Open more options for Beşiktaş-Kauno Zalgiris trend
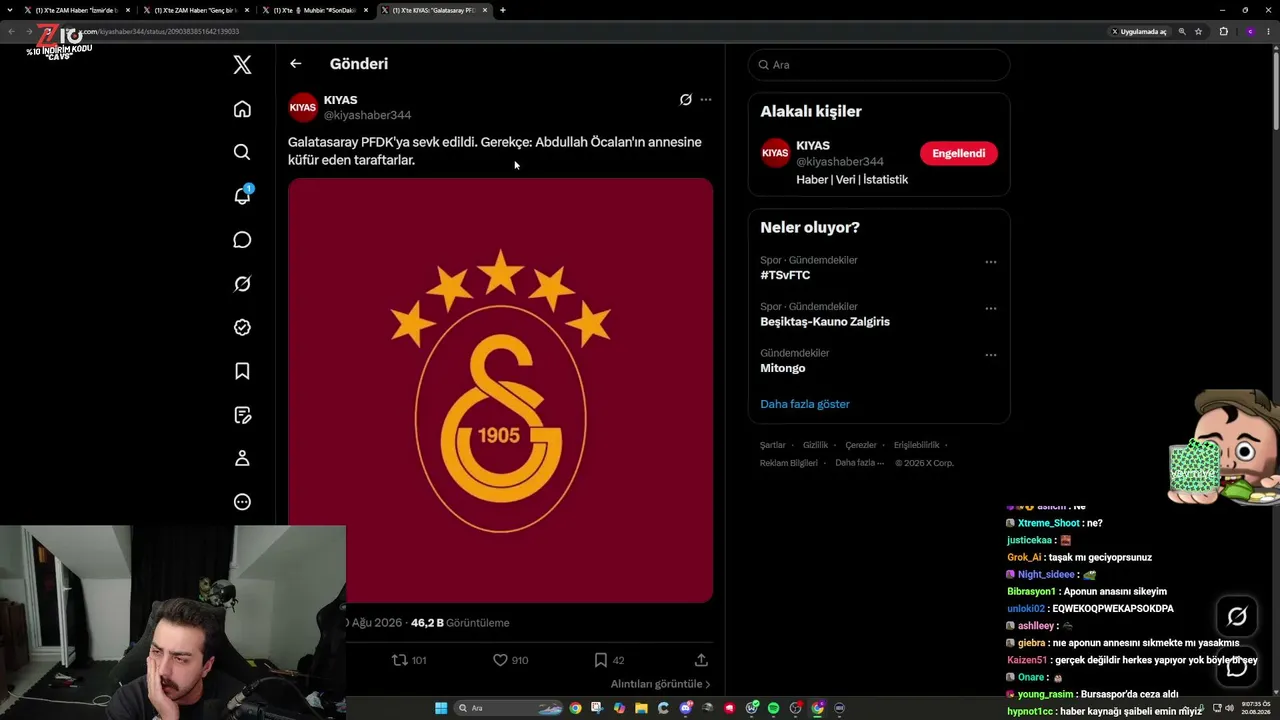Image resolution: width=1280 pixels, height=720 pixels. [991, 308]
